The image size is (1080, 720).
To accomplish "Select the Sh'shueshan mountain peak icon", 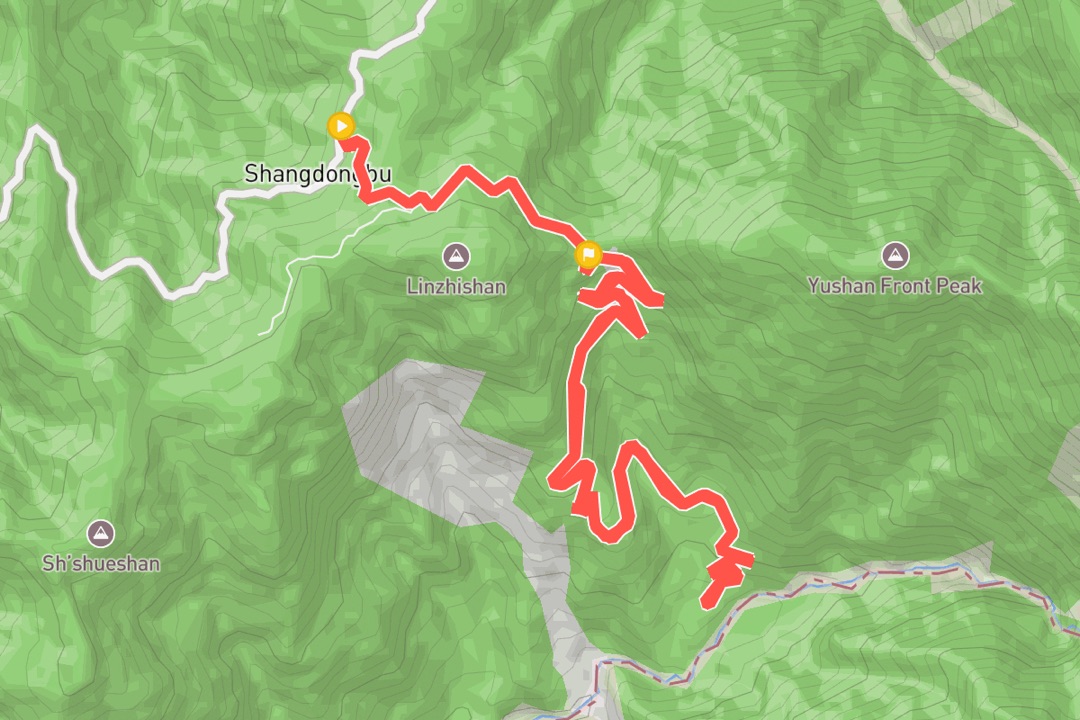I will click(x=101, y=533).
